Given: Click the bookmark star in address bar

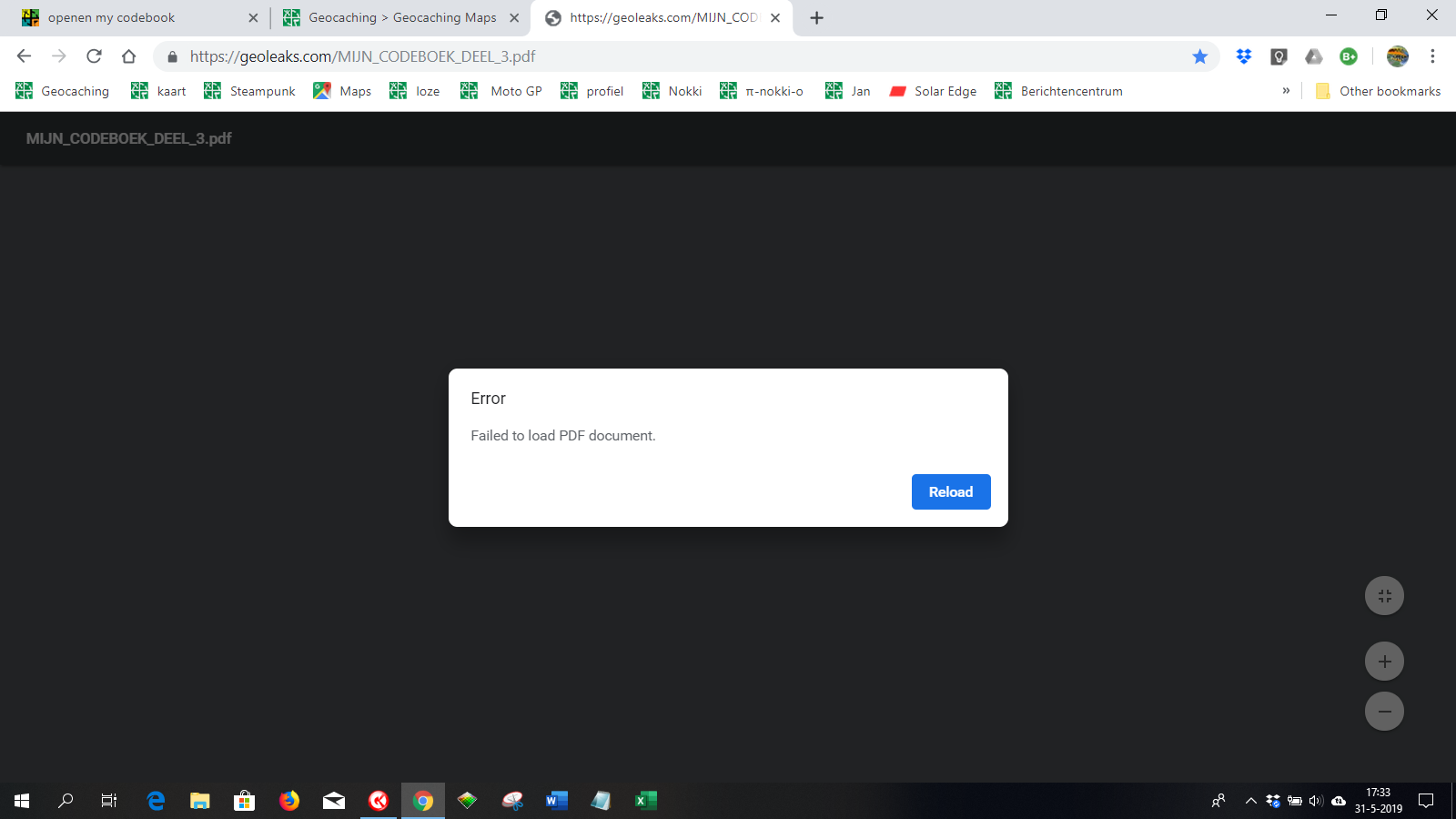Looking at the screenshot, I should (x=1200, y=56).
